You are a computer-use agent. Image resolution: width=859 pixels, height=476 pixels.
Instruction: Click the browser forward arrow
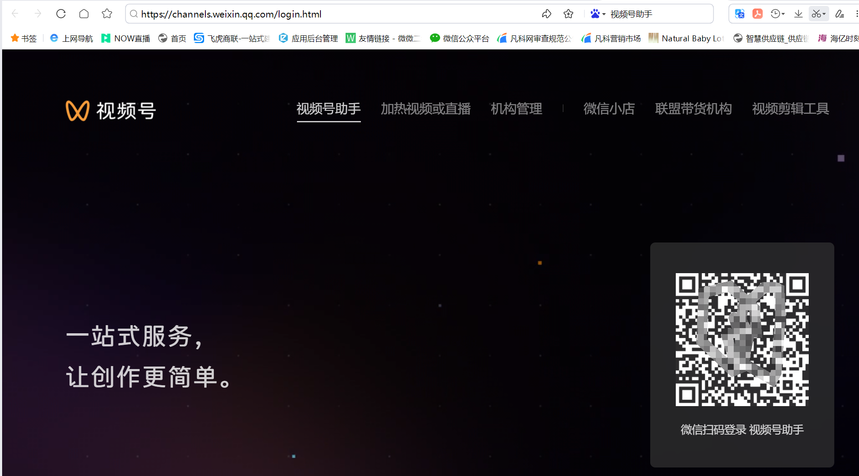(x=38, y=14)
